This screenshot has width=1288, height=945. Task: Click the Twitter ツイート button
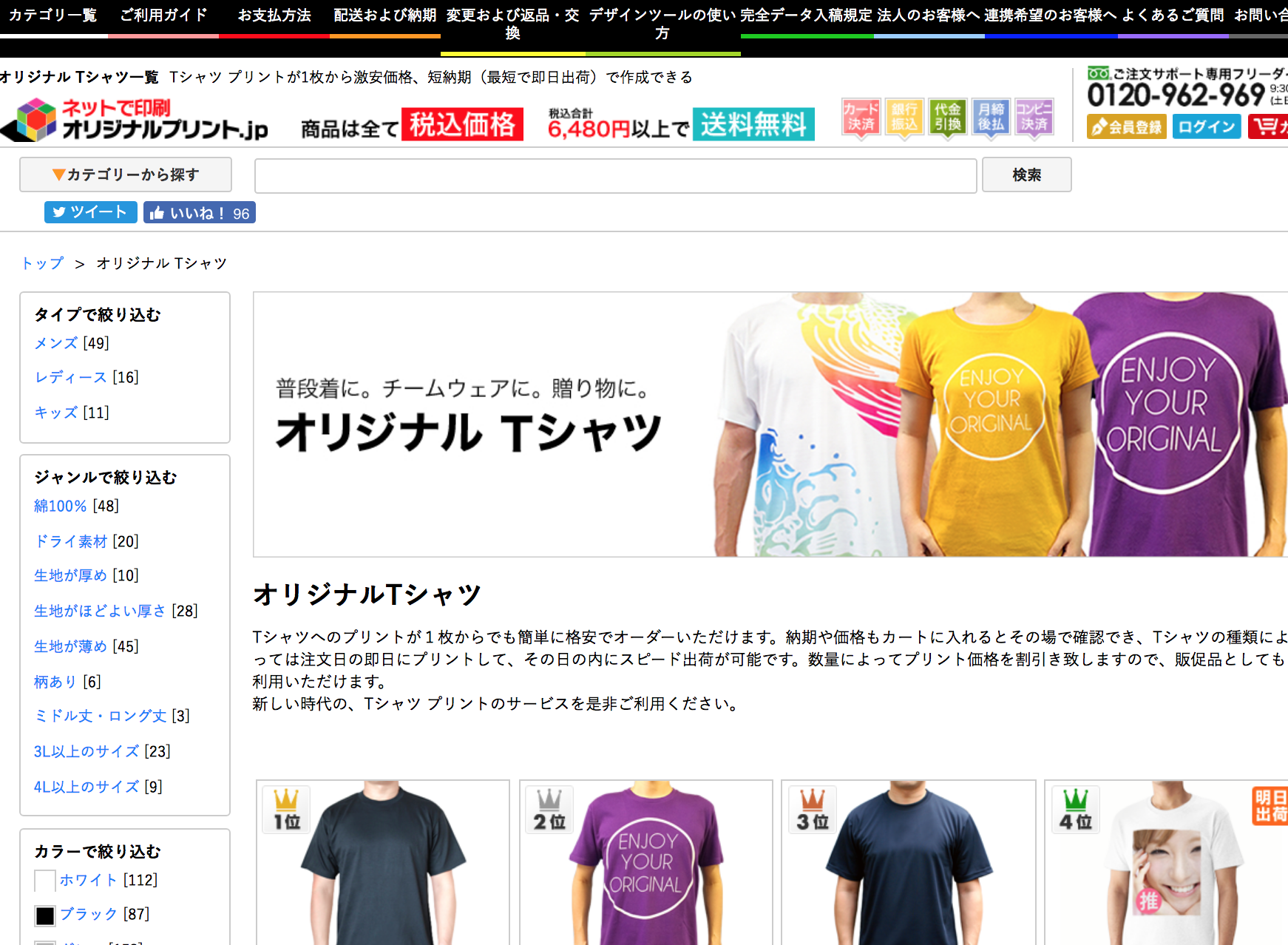90,212
